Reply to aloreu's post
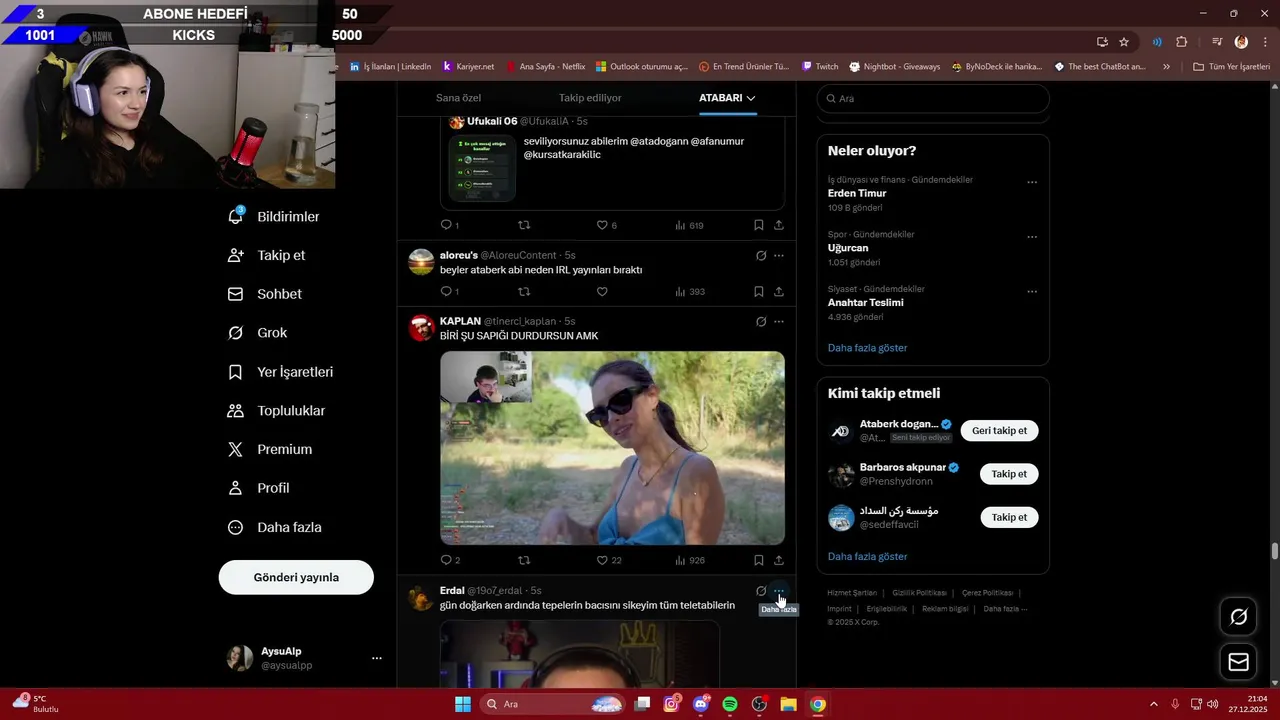 pos(449,292)
